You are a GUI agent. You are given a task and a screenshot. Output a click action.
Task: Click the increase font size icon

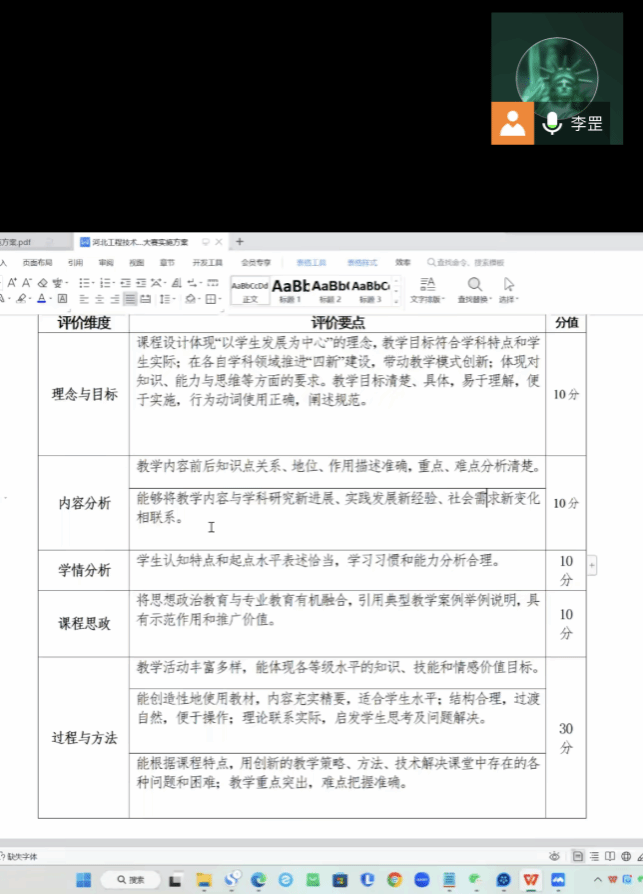[x=12, y=283]
